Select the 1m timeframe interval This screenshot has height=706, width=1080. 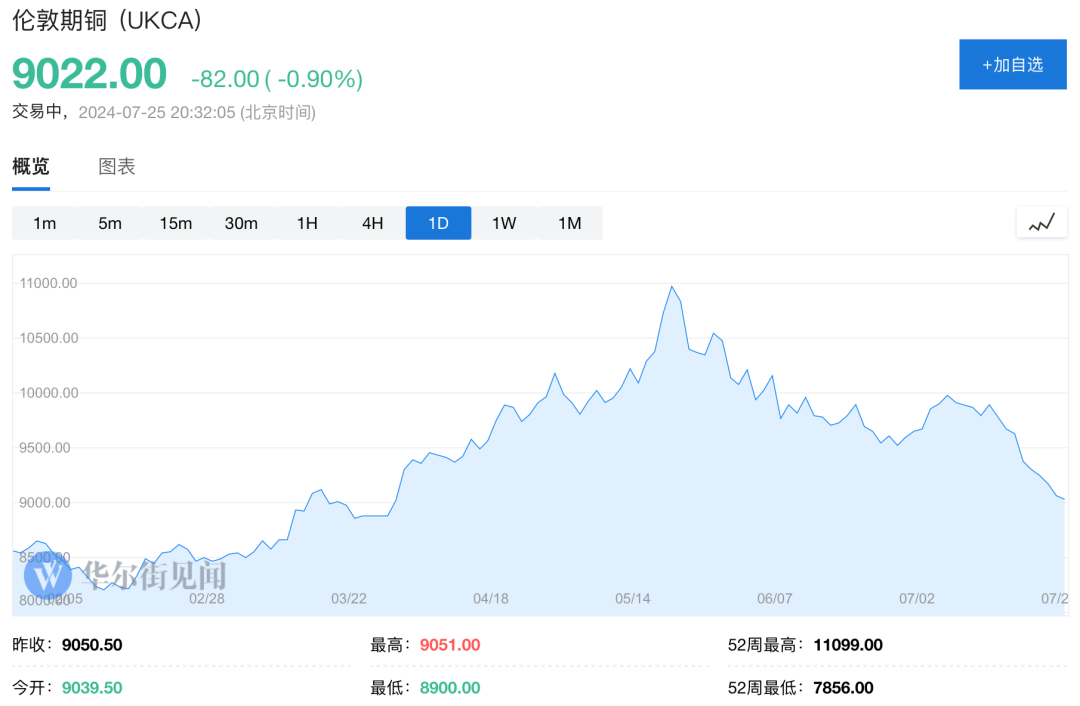click(x=44, y=223)
